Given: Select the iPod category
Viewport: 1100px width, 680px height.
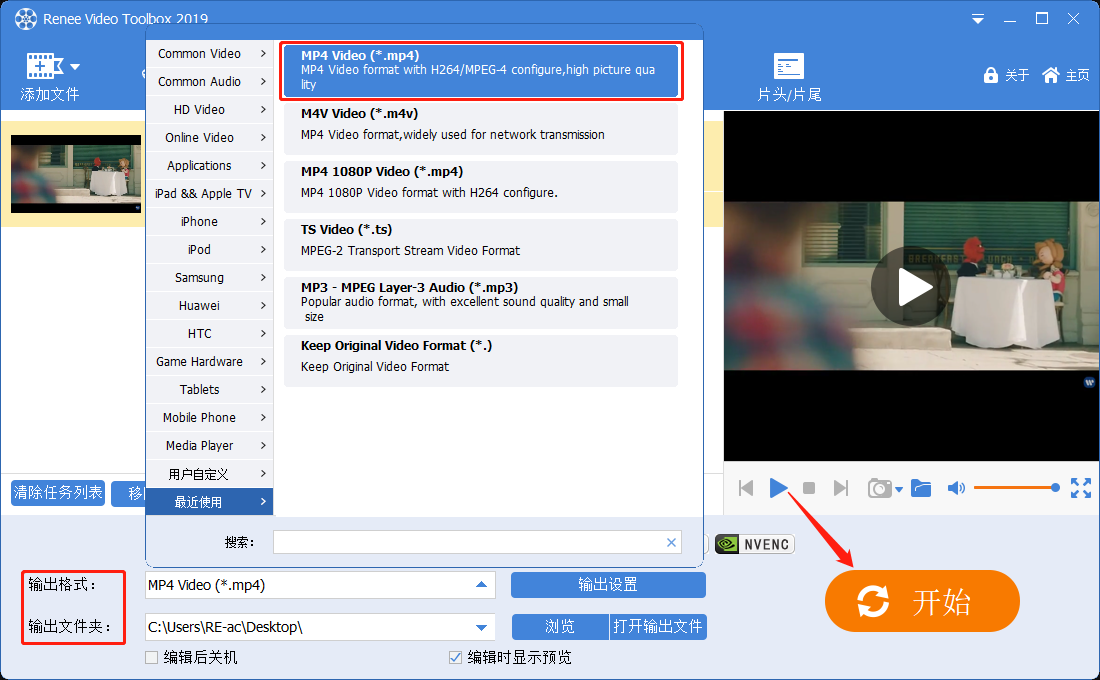Looking at the screenshot, I should coord(210,250).
